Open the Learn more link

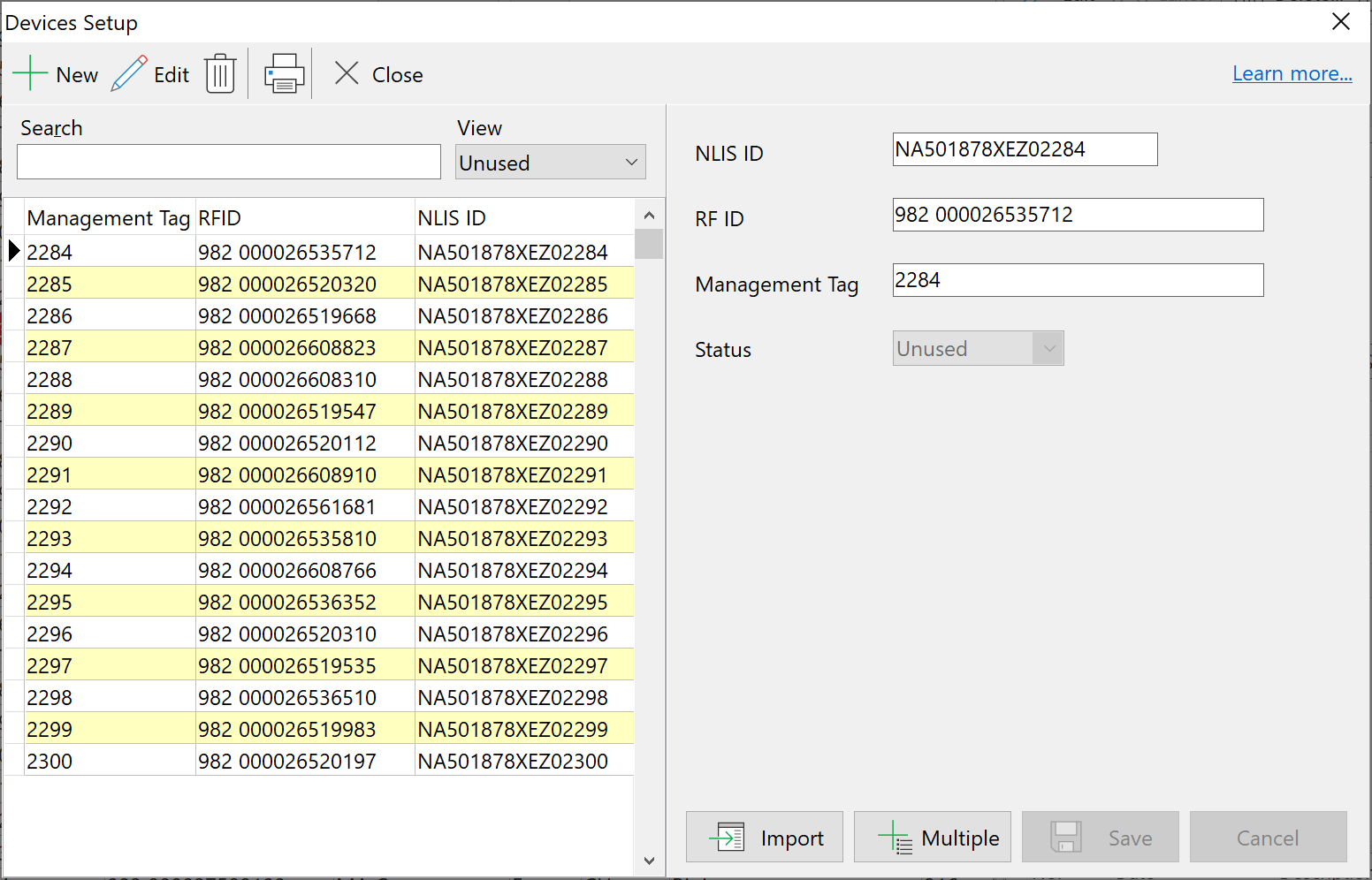1292,73
